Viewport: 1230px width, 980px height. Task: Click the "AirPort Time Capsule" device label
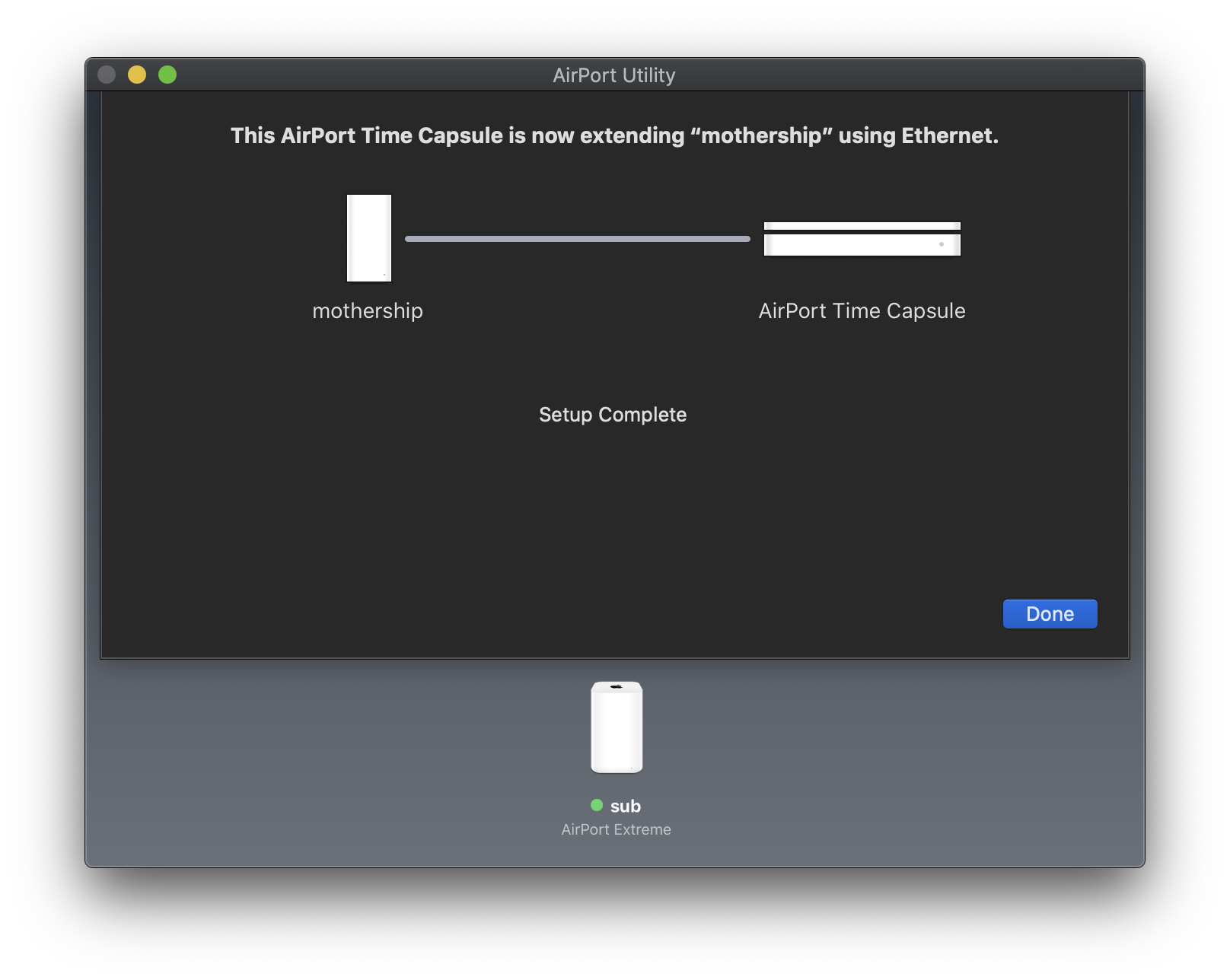862,310
